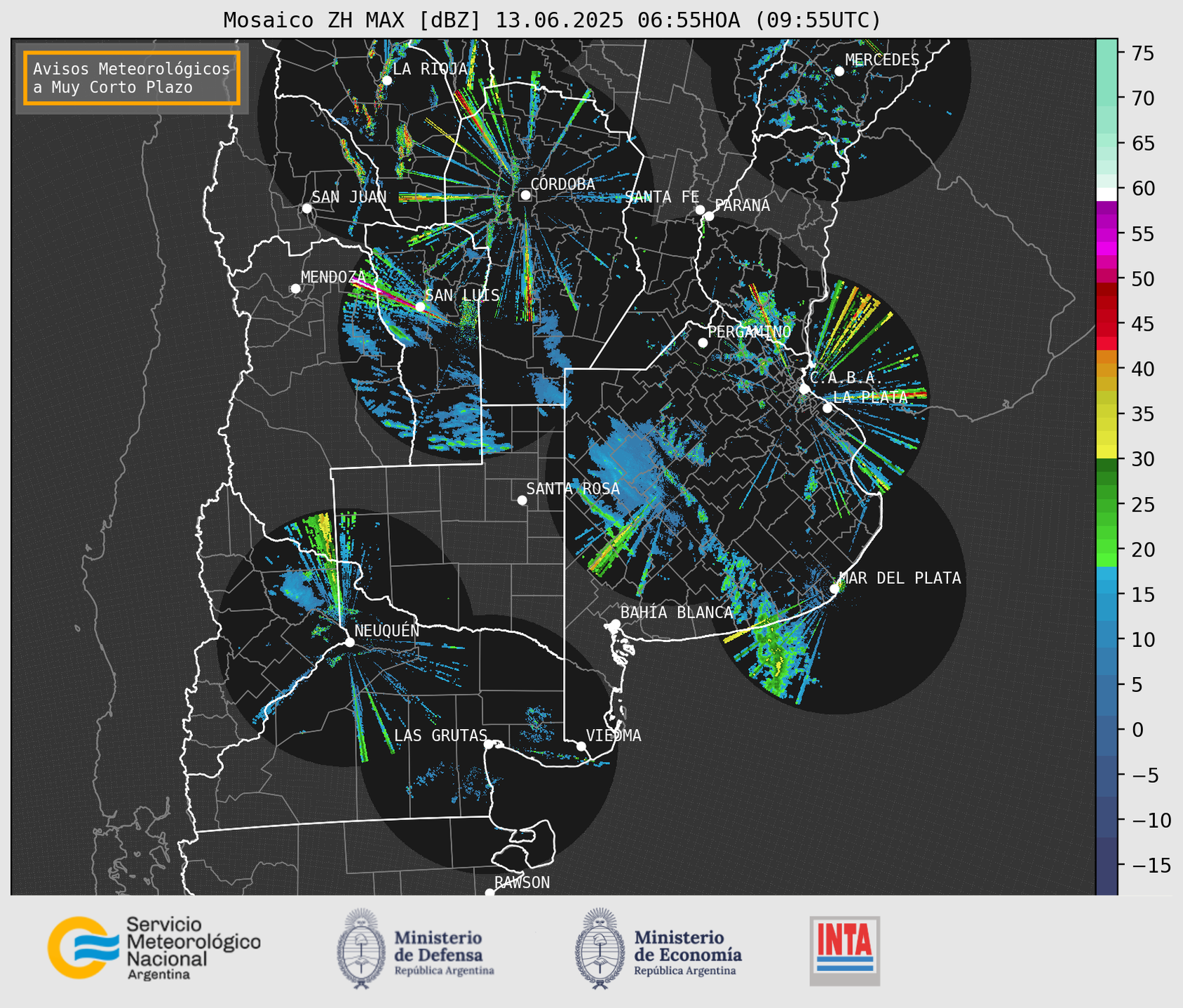Click the BAHÍA BLANCA text label

(677, 613)
